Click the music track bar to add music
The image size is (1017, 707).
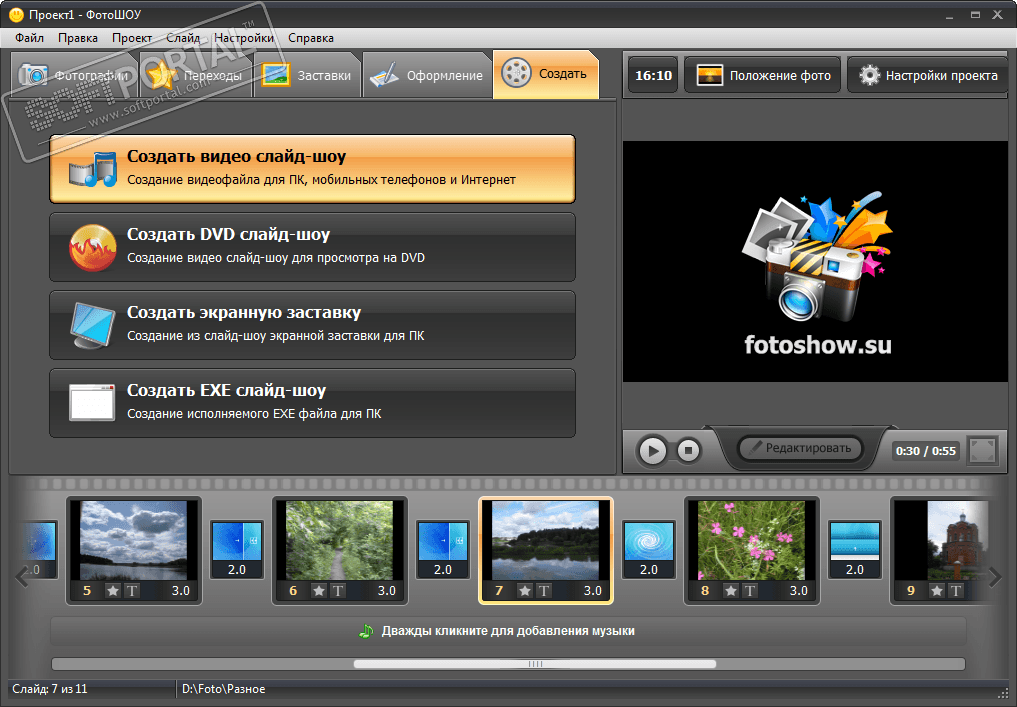(x=508, y=631)
